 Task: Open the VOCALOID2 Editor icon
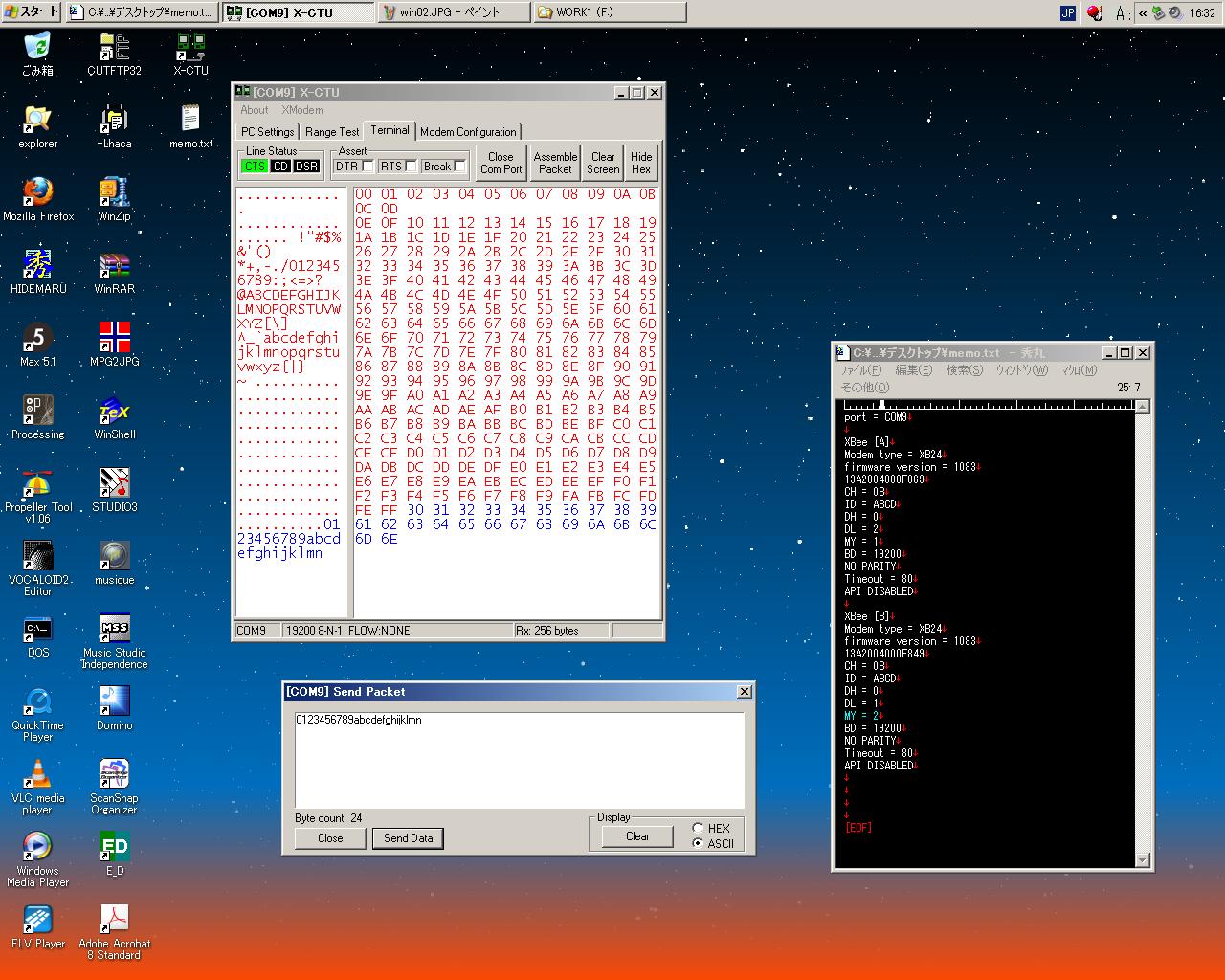click(37, 556)
